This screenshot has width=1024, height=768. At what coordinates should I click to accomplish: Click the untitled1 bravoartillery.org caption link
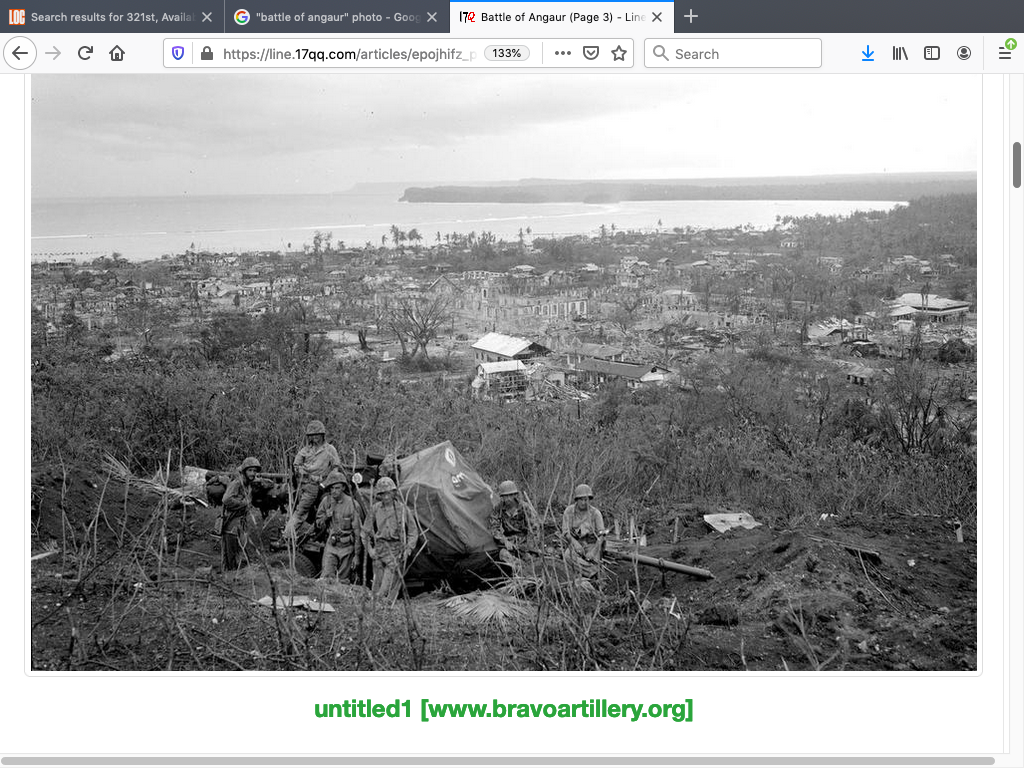tap(503, 710)
